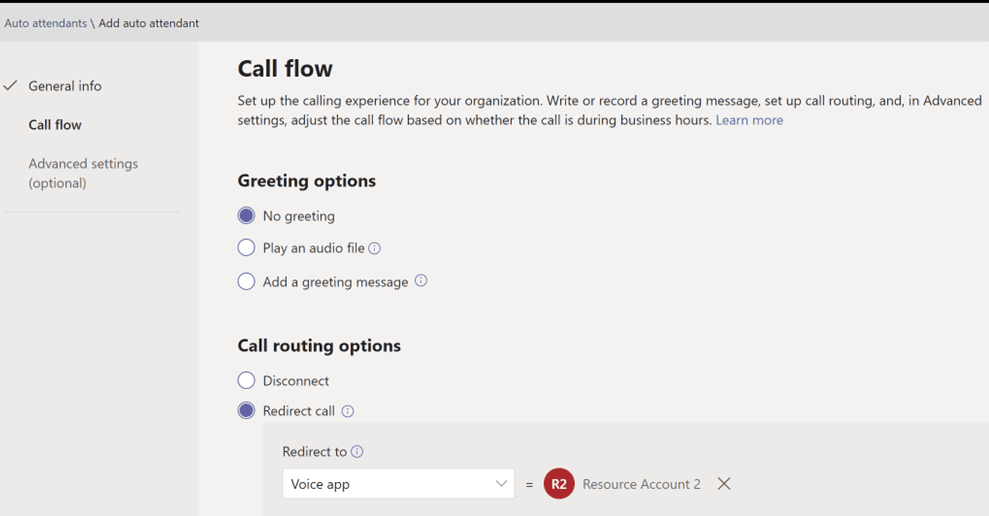
Task: Select the No greeting radio button
Action: pos(247,216)
